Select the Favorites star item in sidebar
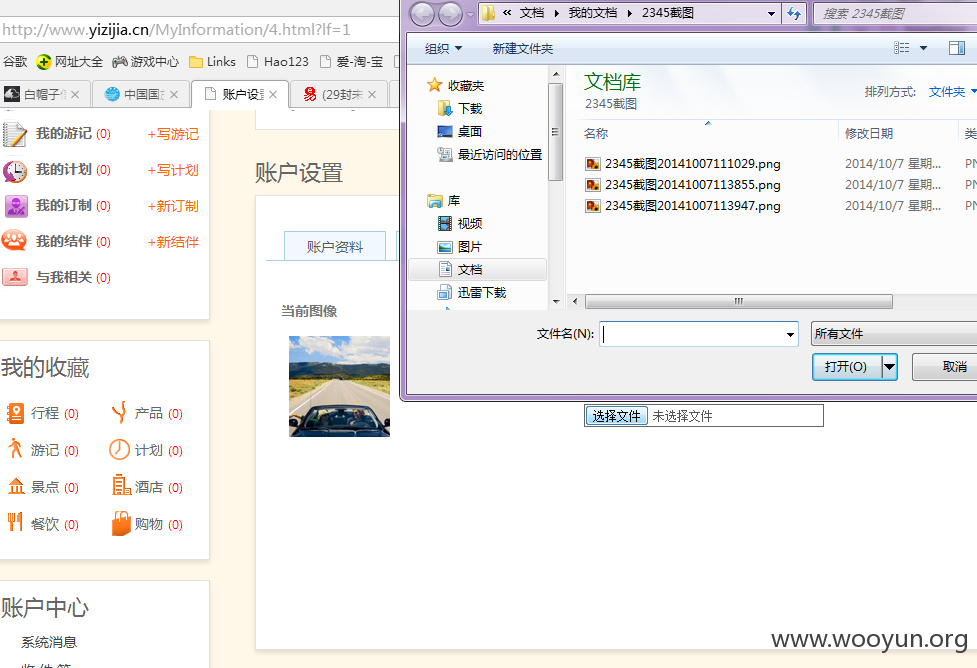 click(x=455, y=85)
